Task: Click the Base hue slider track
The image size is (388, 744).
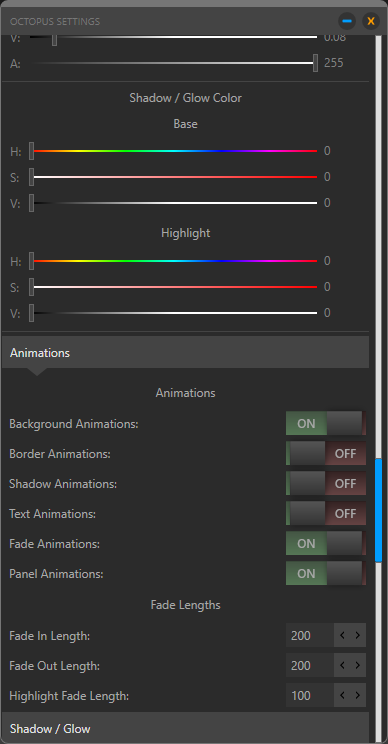Action: 174,151
